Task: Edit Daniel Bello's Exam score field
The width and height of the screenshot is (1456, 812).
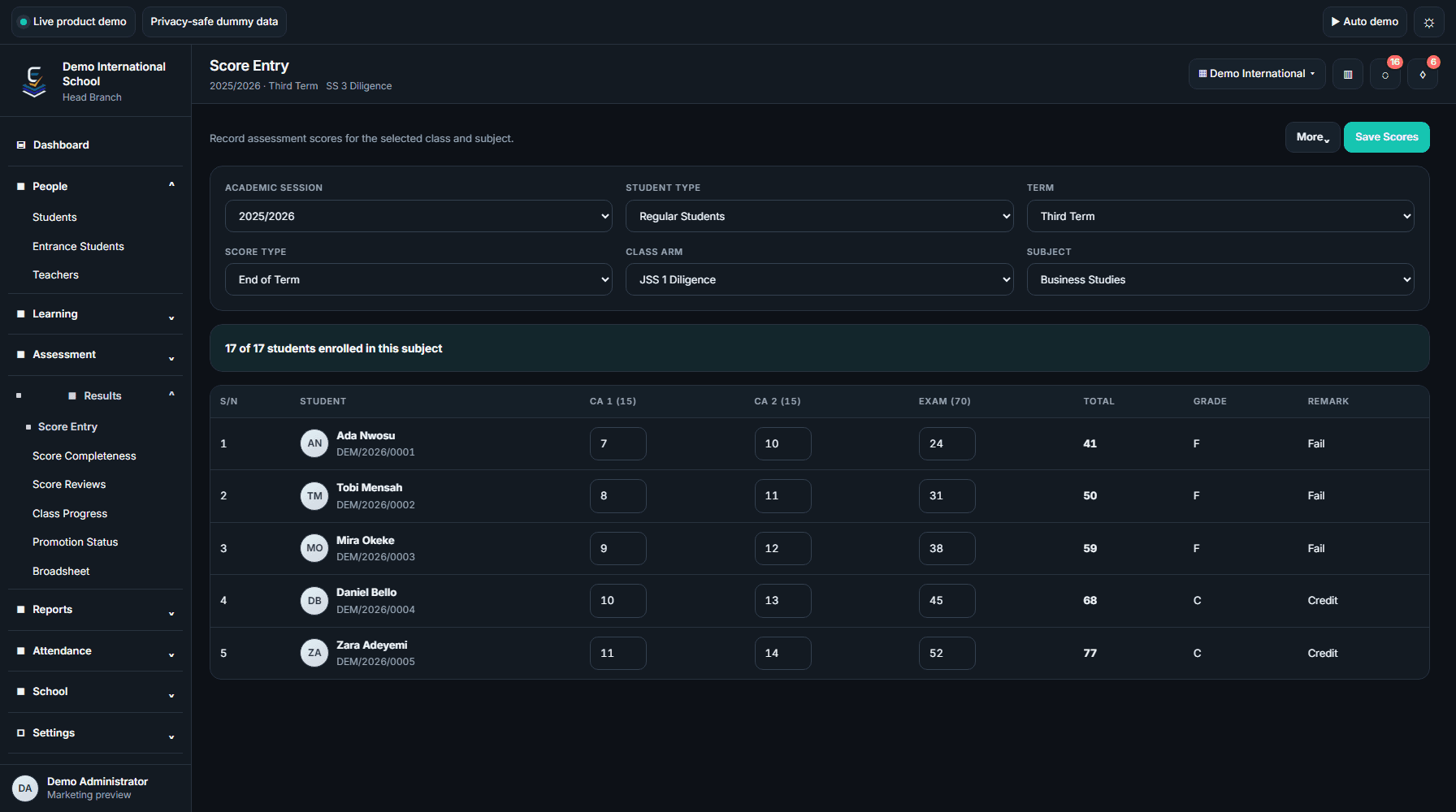Action: (x=947, y=601)
